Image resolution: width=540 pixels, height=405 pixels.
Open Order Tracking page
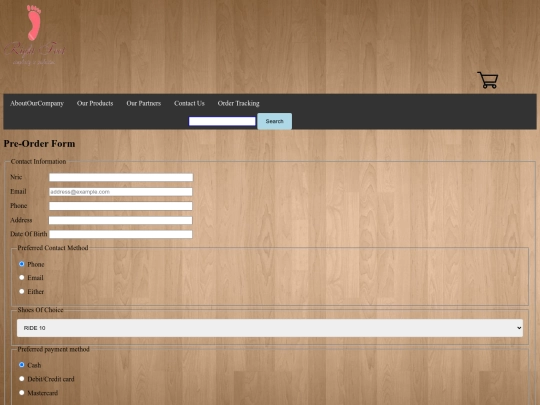(x=238, y=103)
